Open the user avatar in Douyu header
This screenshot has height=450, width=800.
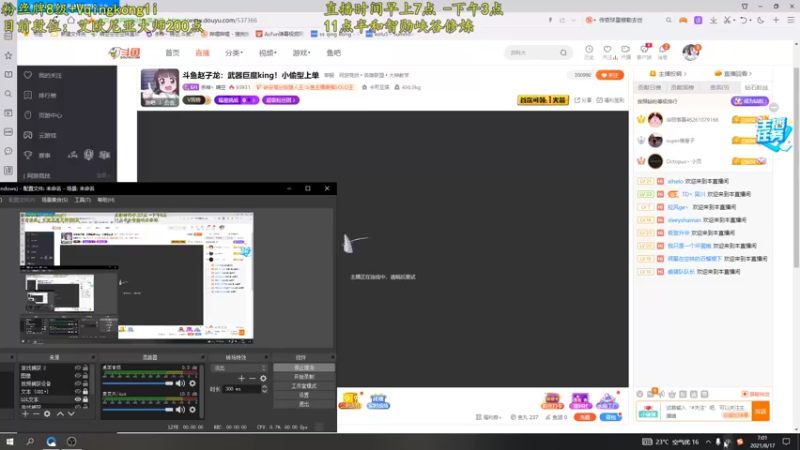(x=690, y=52)
